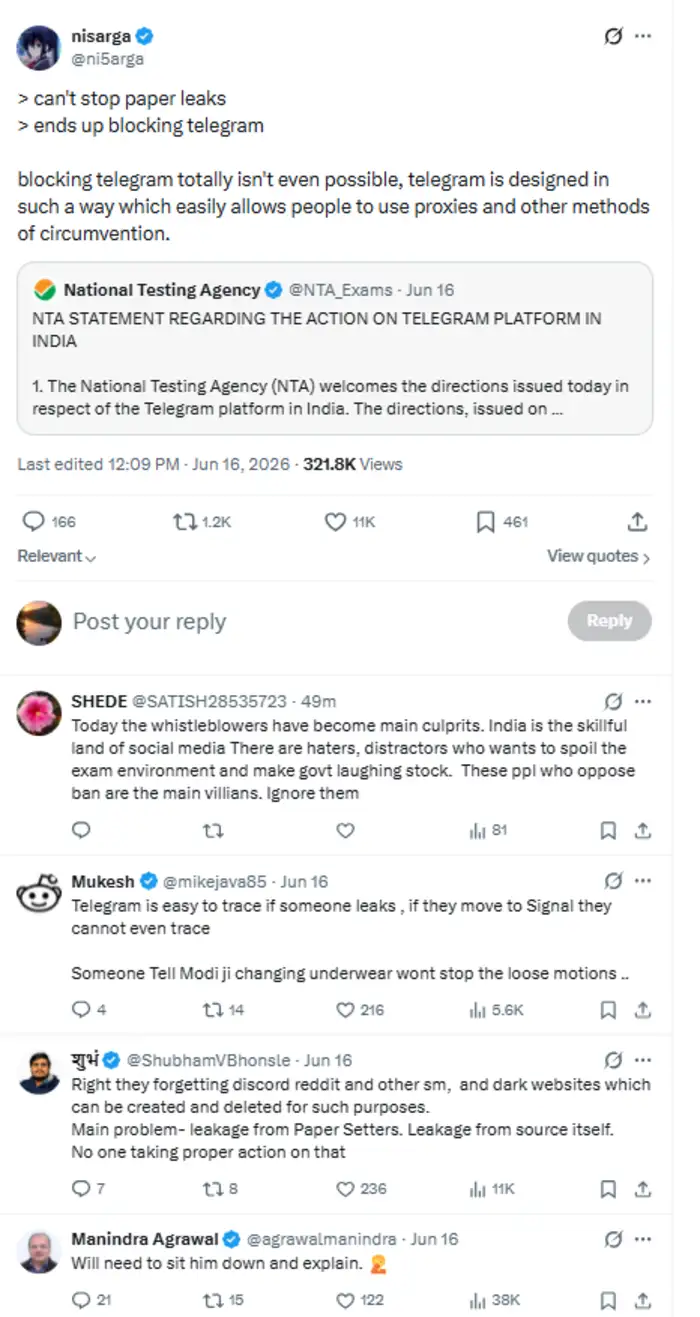The width and height of the screenshot is (700, 1317).
Task: Share the main post via share icon
Action: click(637, 521)
